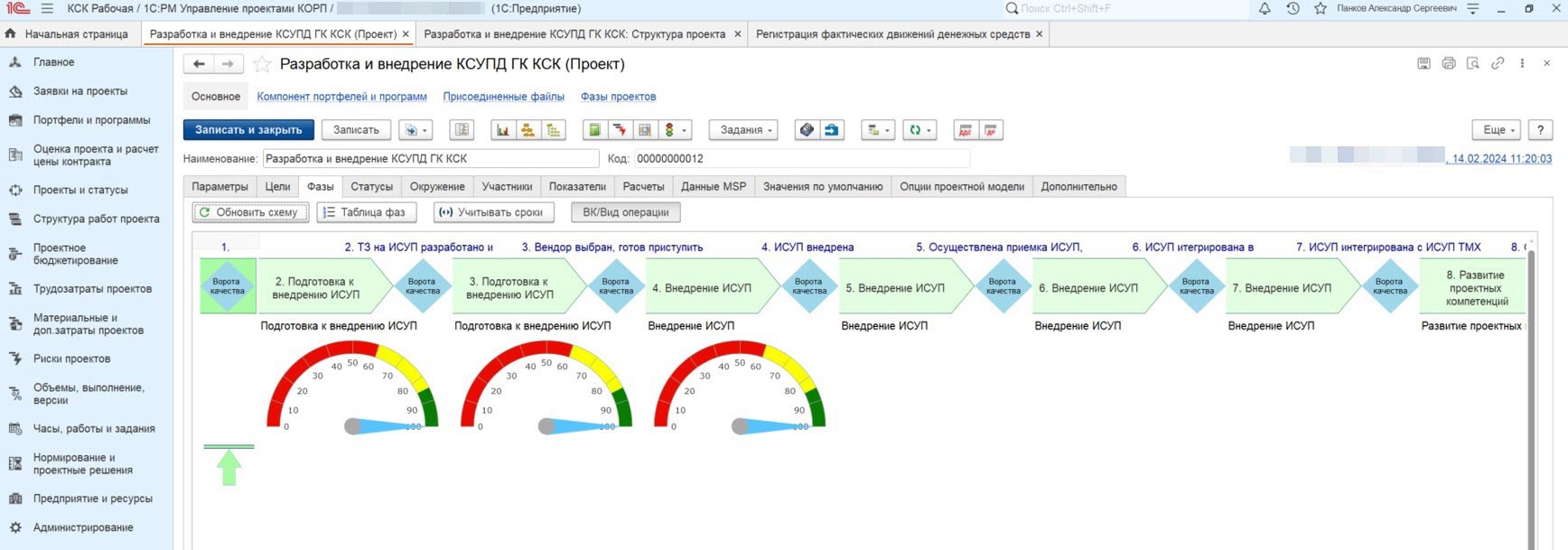This screenshot has height=550, width=1568.
Task: Click the Записать и закрыть button
Action: point(248,130)
